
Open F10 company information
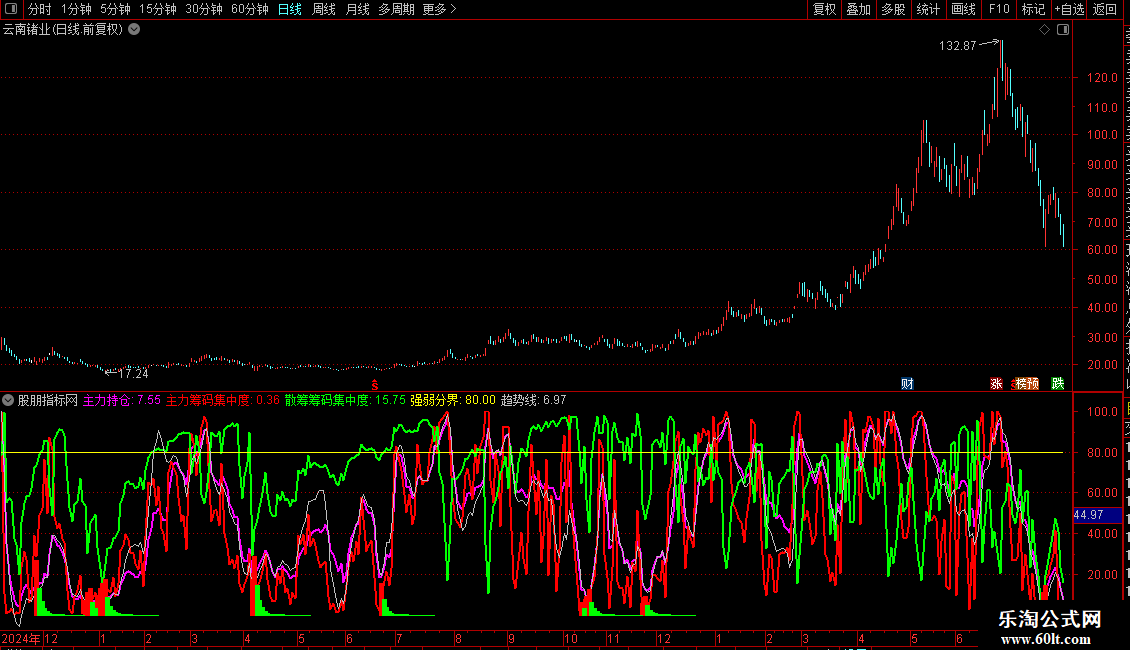tap(999, 9)
